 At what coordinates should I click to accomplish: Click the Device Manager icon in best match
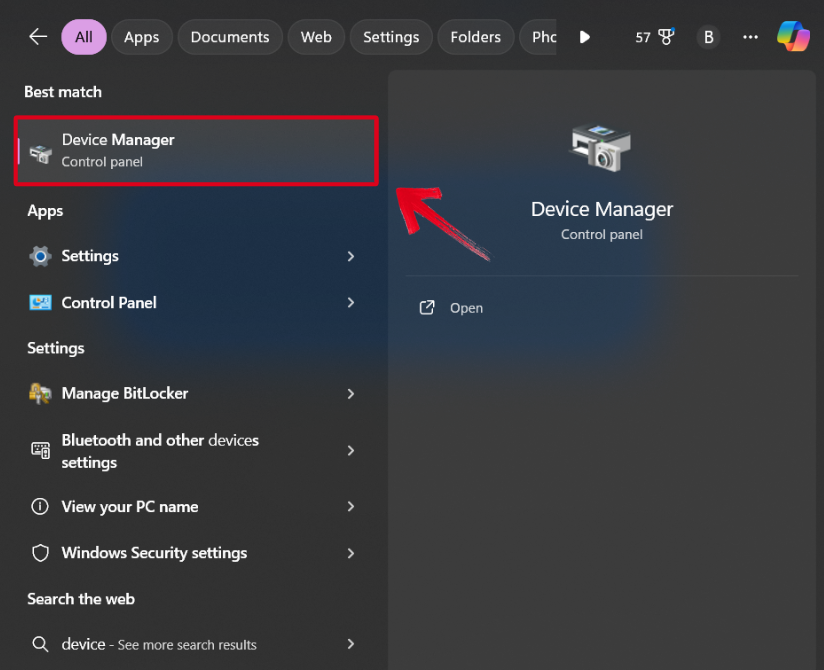click(40, 153)
